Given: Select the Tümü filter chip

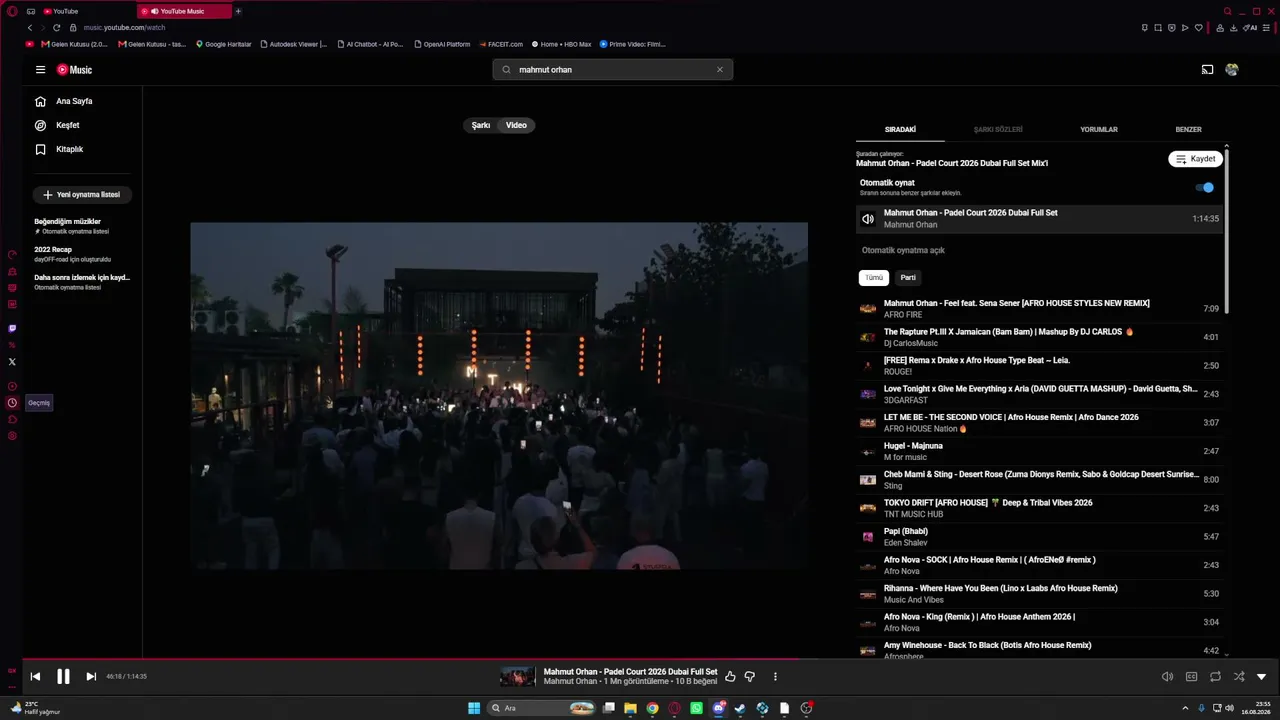Looking at the screenshot, I should 874,278.
